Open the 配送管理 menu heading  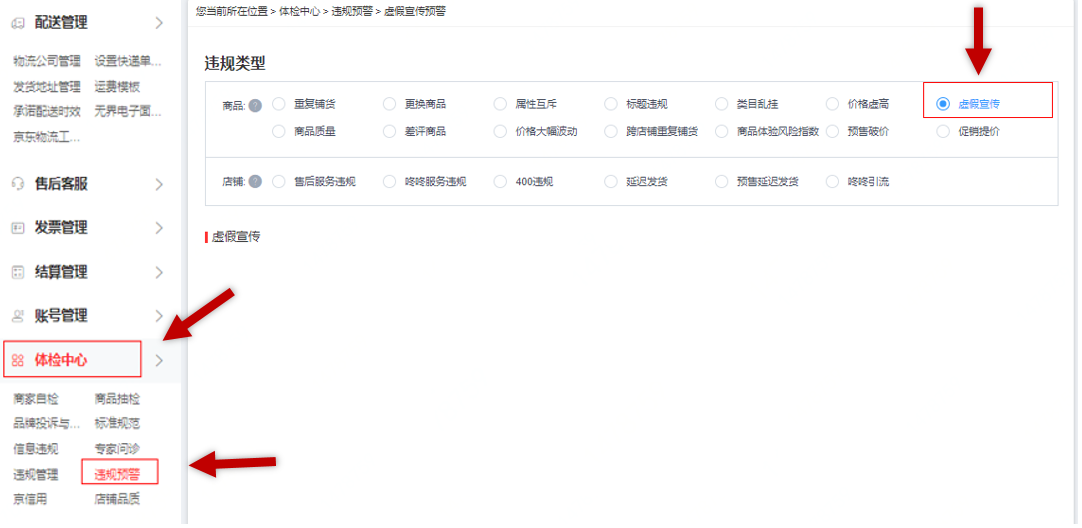(61, 23)
